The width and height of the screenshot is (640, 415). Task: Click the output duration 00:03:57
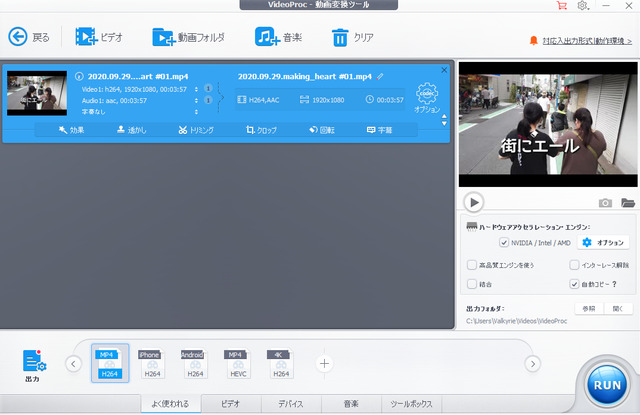click(x=384, y=100)
